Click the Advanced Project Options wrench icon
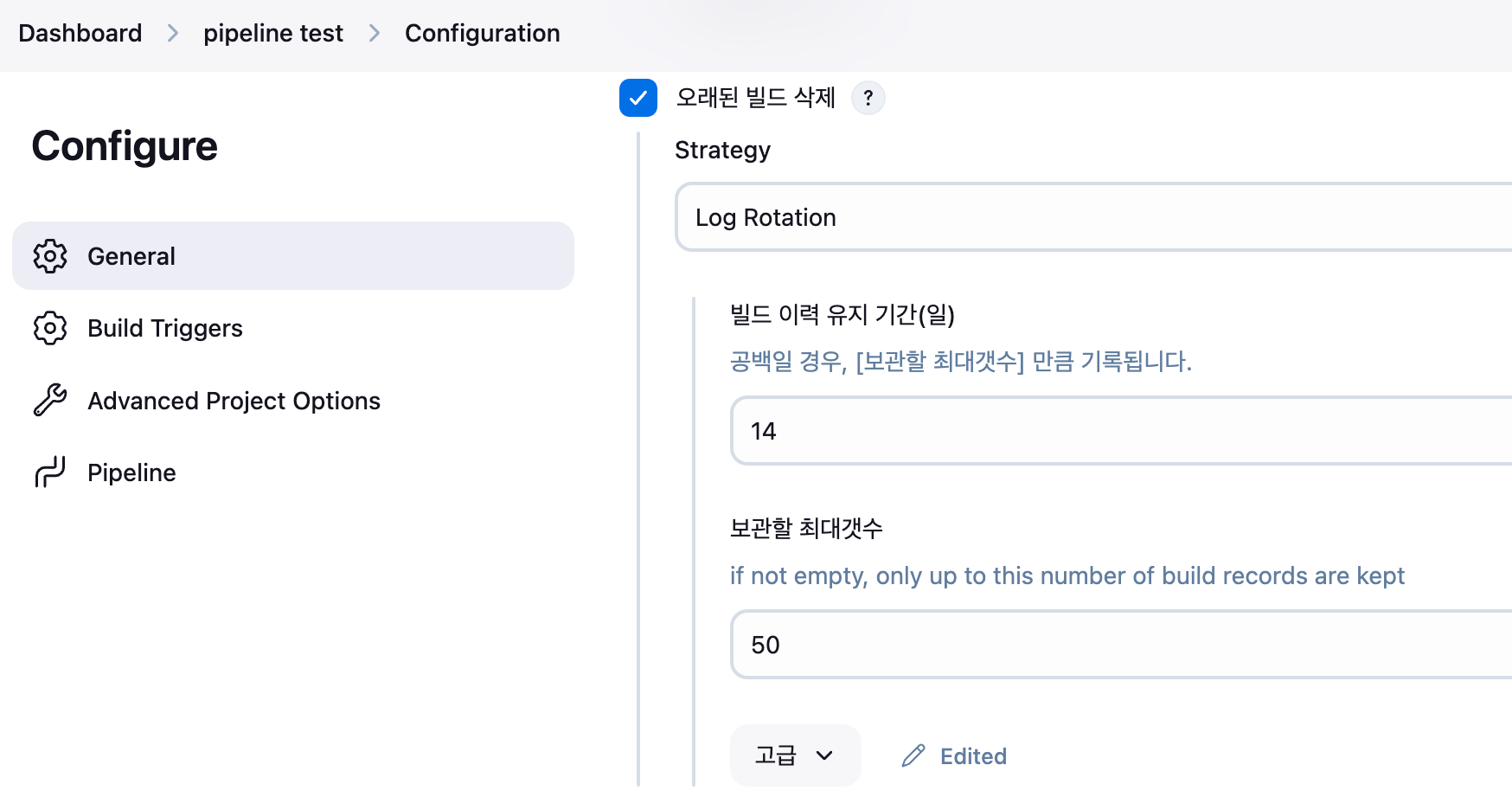The height and width of the screenshot is (810, 1512). coord(50,401)
